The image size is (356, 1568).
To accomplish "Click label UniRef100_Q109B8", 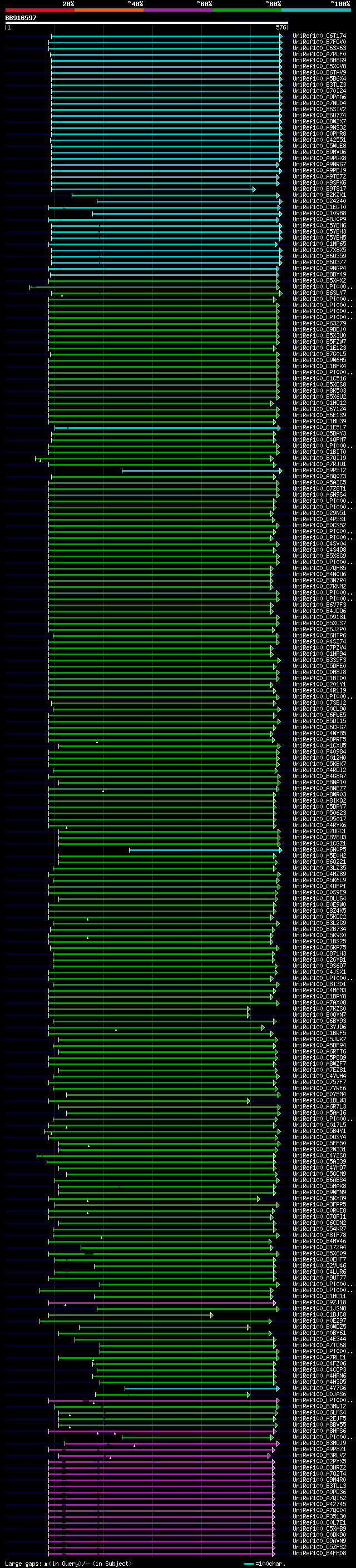I will [x=319, y=213].
